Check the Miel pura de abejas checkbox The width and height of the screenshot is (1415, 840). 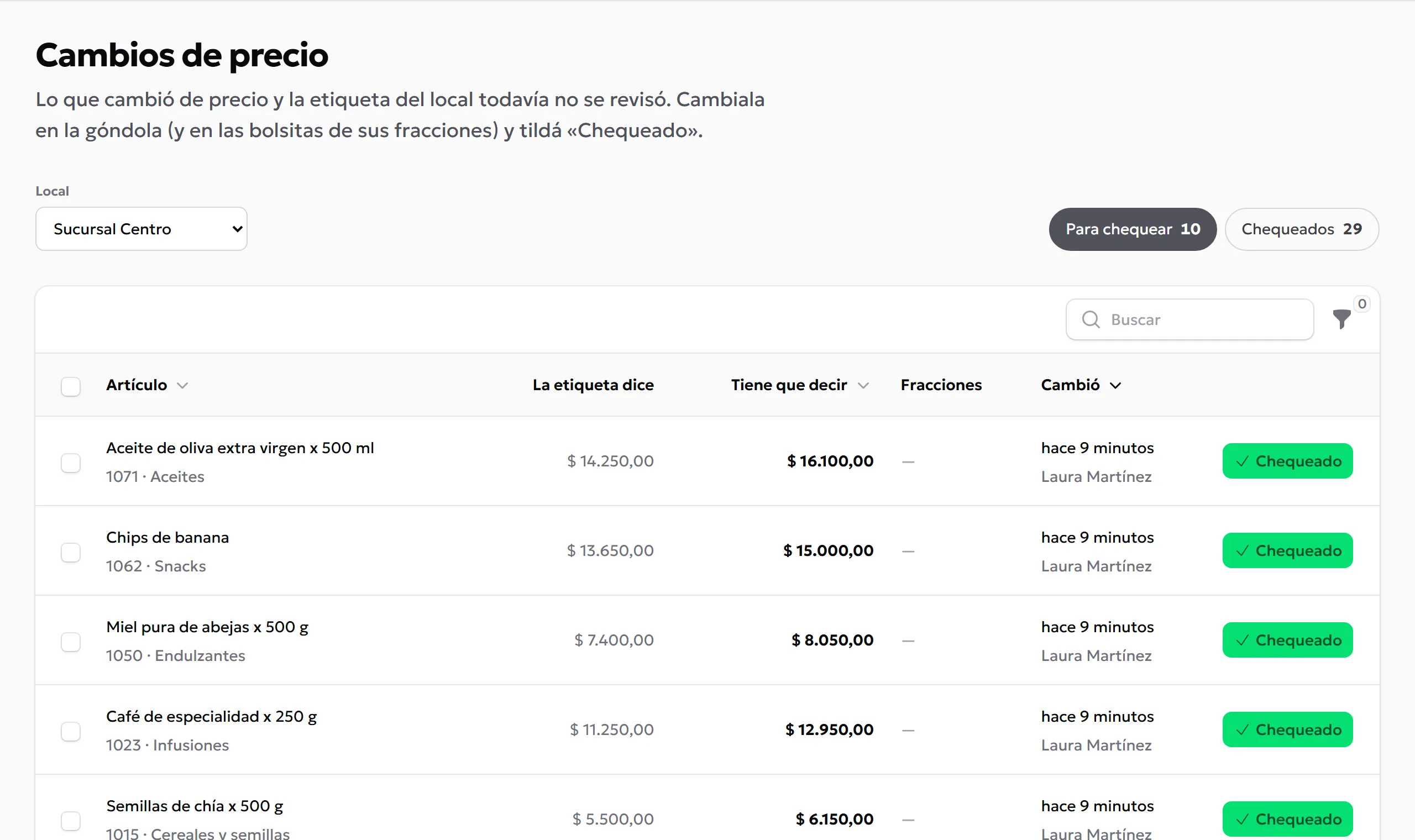click(x=71, y=641)
